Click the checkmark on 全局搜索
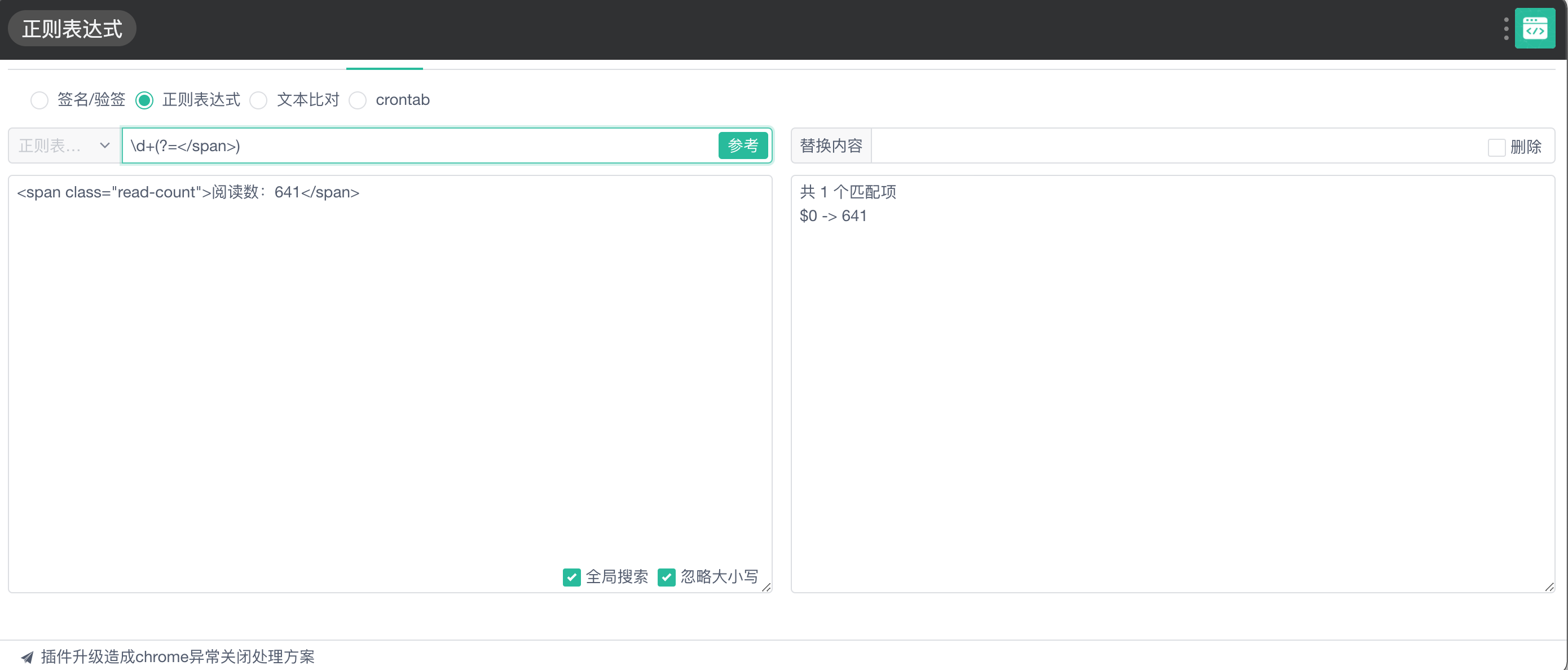Screen dimensions: 1568x670 click(571, 576)
